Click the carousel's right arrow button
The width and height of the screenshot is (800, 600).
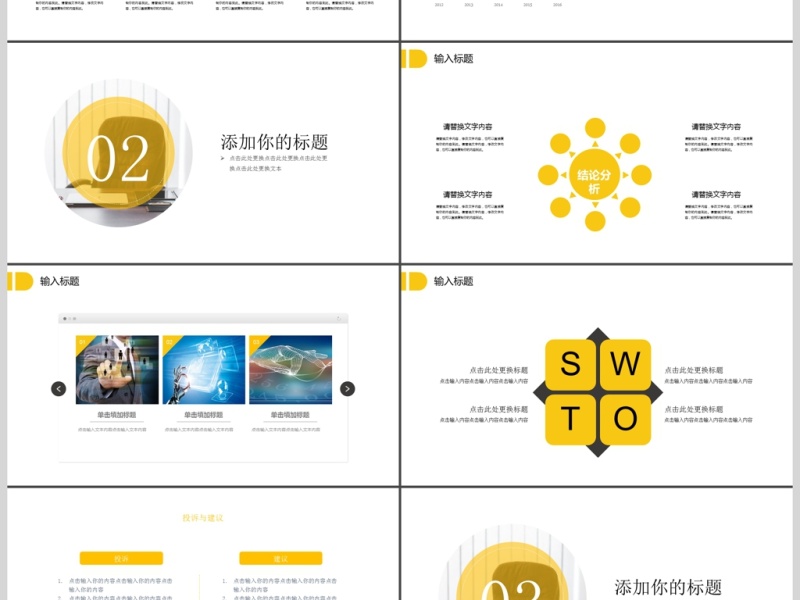click(x=347, y=389)
